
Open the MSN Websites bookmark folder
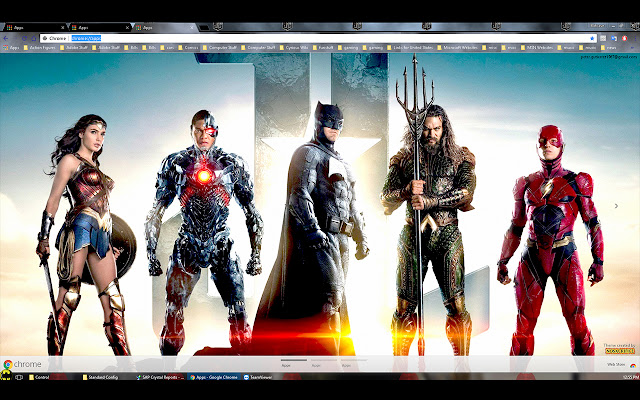(x=537, y=48)
